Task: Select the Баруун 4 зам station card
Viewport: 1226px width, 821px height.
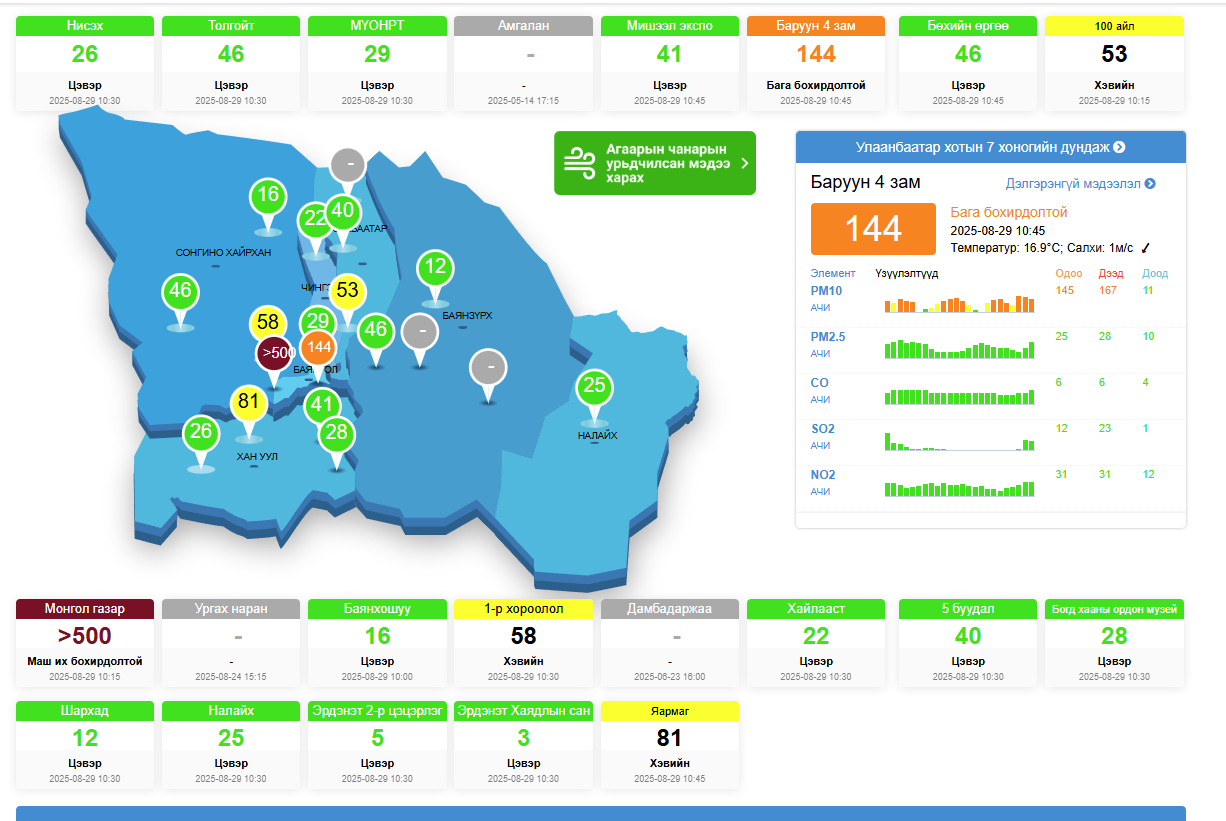Action: (x=816, y=62)
